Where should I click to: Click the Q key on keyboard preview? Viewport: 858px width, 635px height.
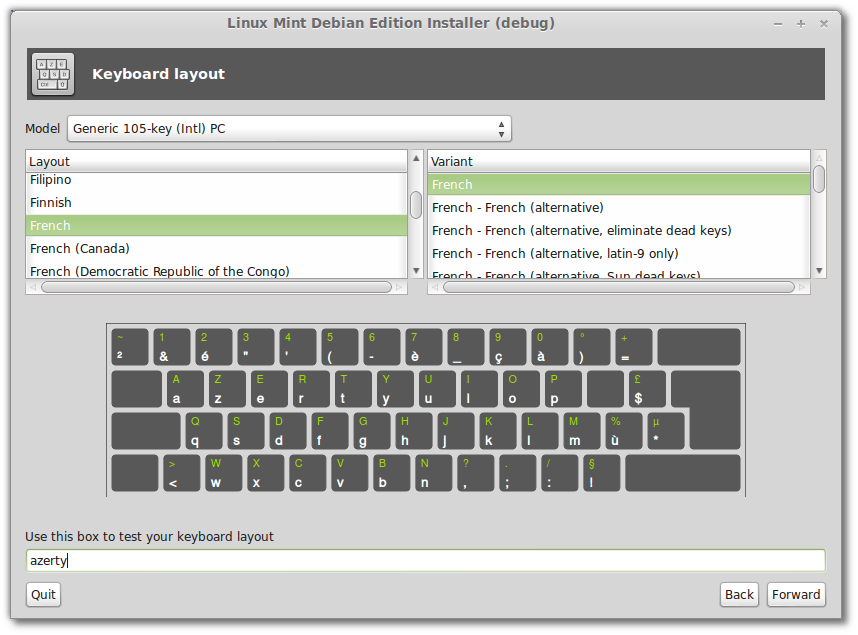point(204,431)
